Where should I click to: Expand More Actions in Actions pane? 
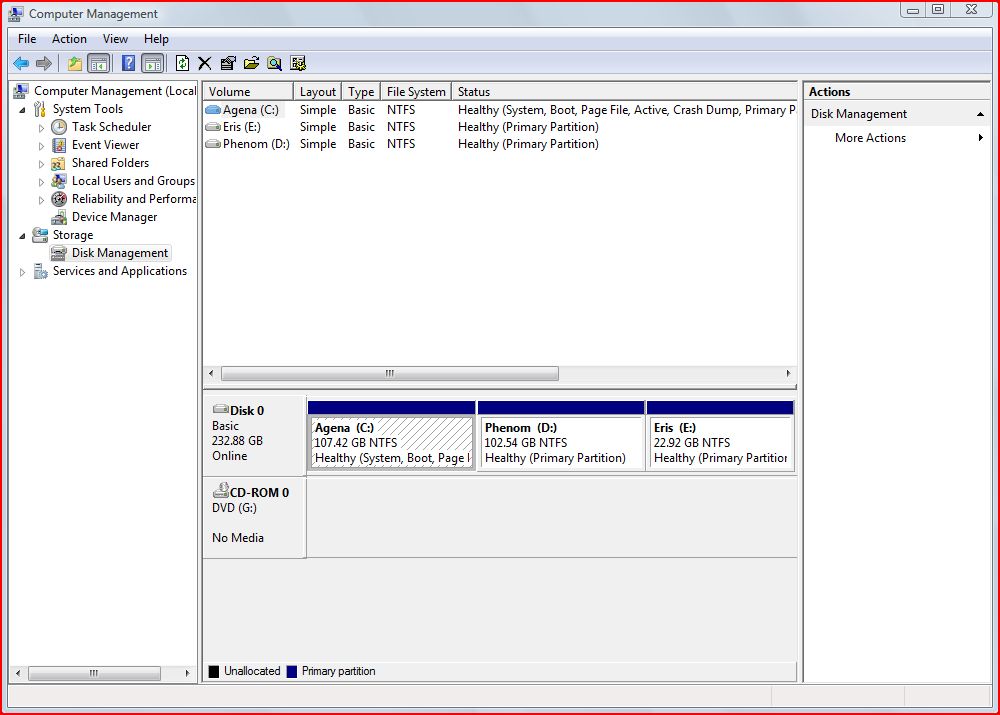(870, 138)
